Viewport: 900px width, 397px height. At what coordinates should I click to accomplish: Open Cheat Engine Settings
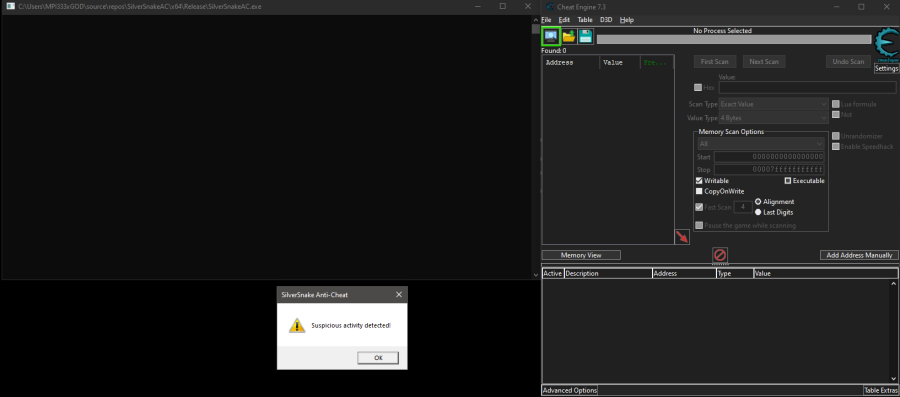point(886,69)
